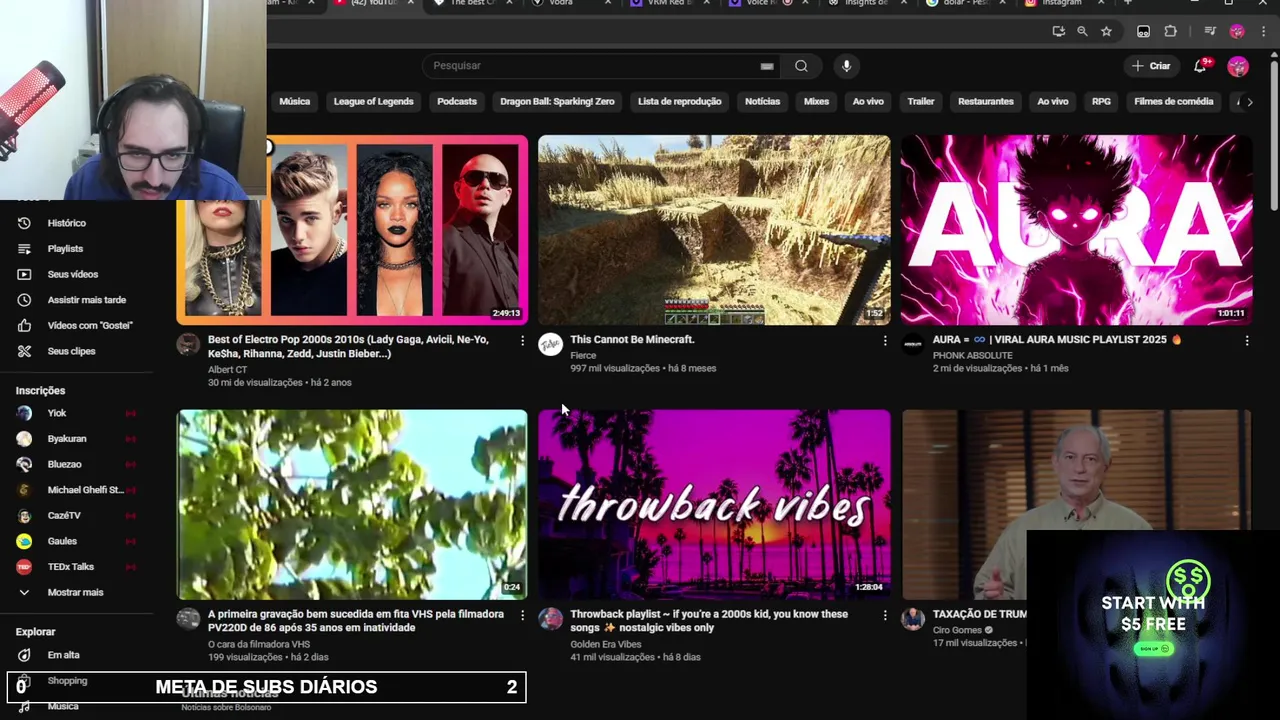The image size is (1280, 720).
Task: Open the Albert CT channel name
Action: pyautogui.click(x=227, y=370)
